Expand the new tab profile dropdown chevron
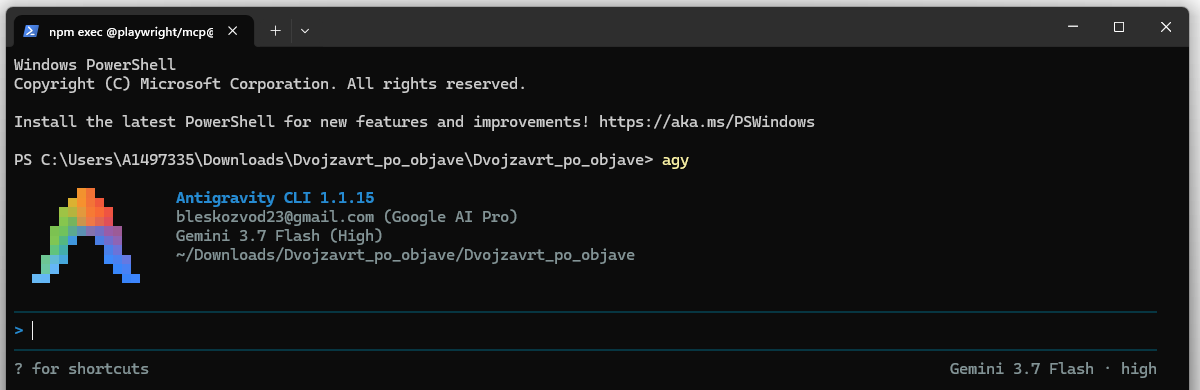Image resolution: width=1200 pixels, height=390 pixels. [x=305, y=31]
